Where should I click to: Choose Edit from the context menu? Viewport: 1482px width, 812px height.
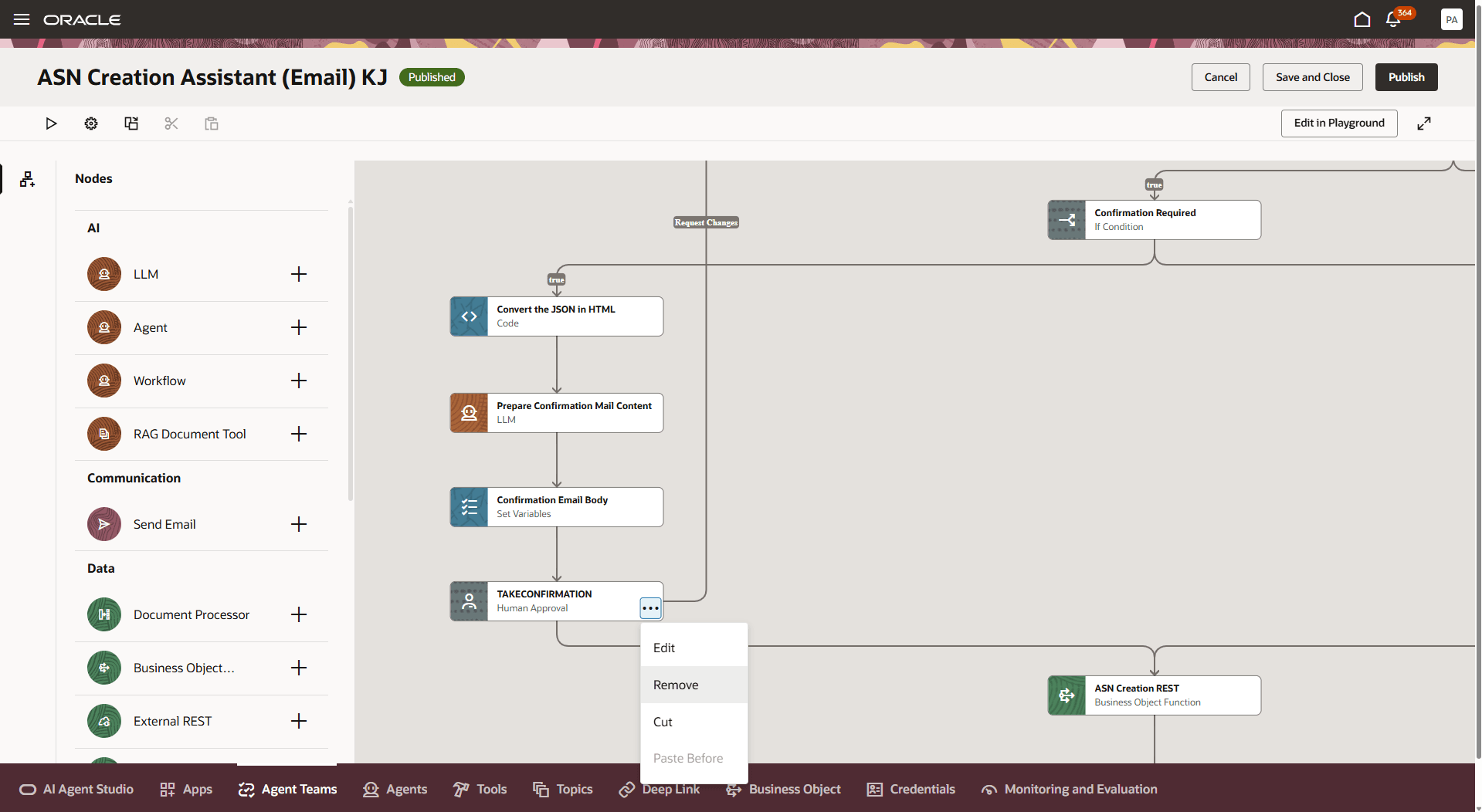(694, 648)
